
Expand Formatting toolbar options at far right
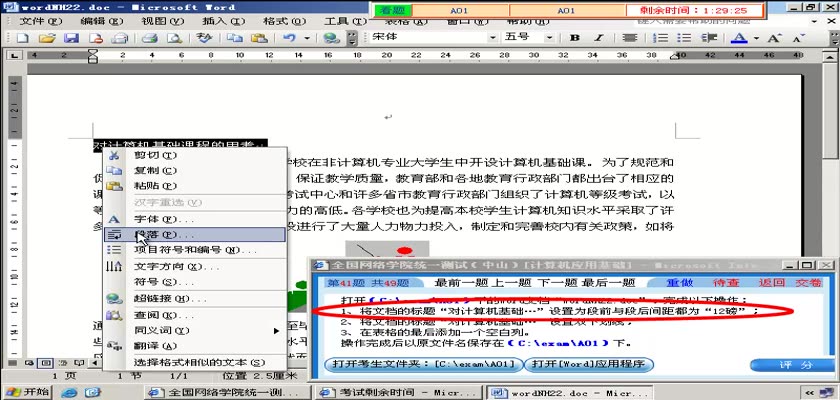coord(835,38)
